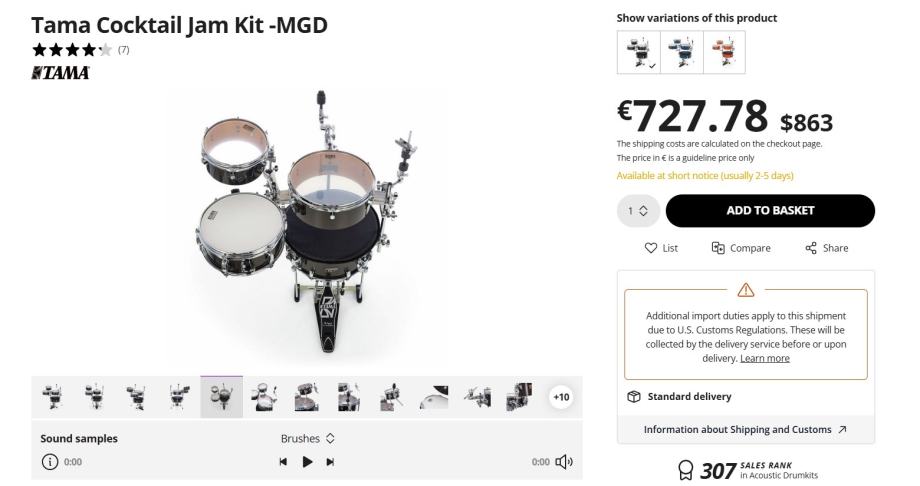Choose the black kit variation
The width and height of the screenshot is (920, 486).
point(638,52)
